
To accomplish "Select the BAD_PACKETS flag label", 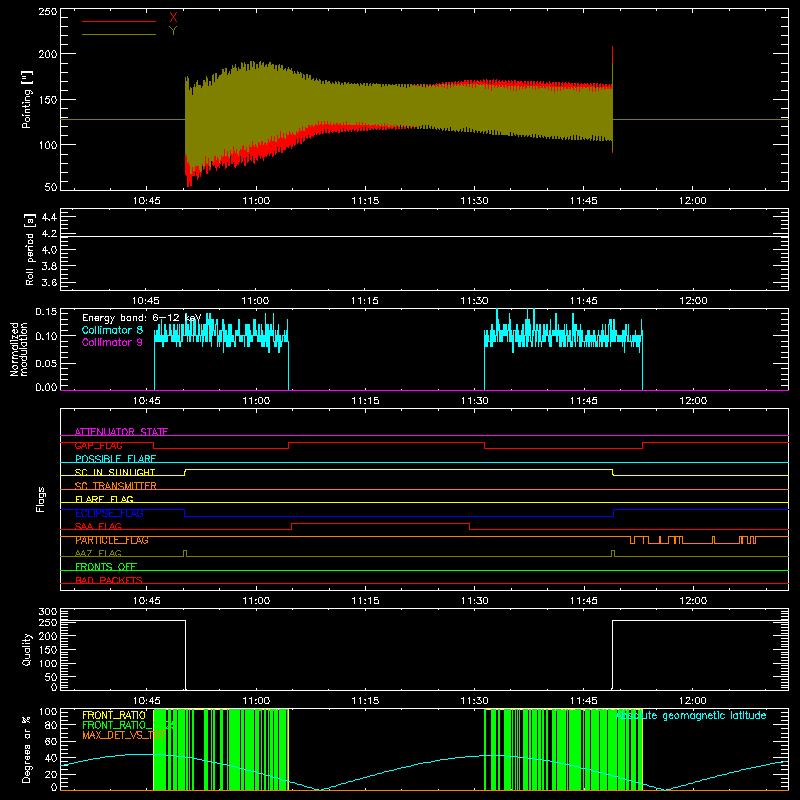I will pyautogui.click(x=109, y=580).
